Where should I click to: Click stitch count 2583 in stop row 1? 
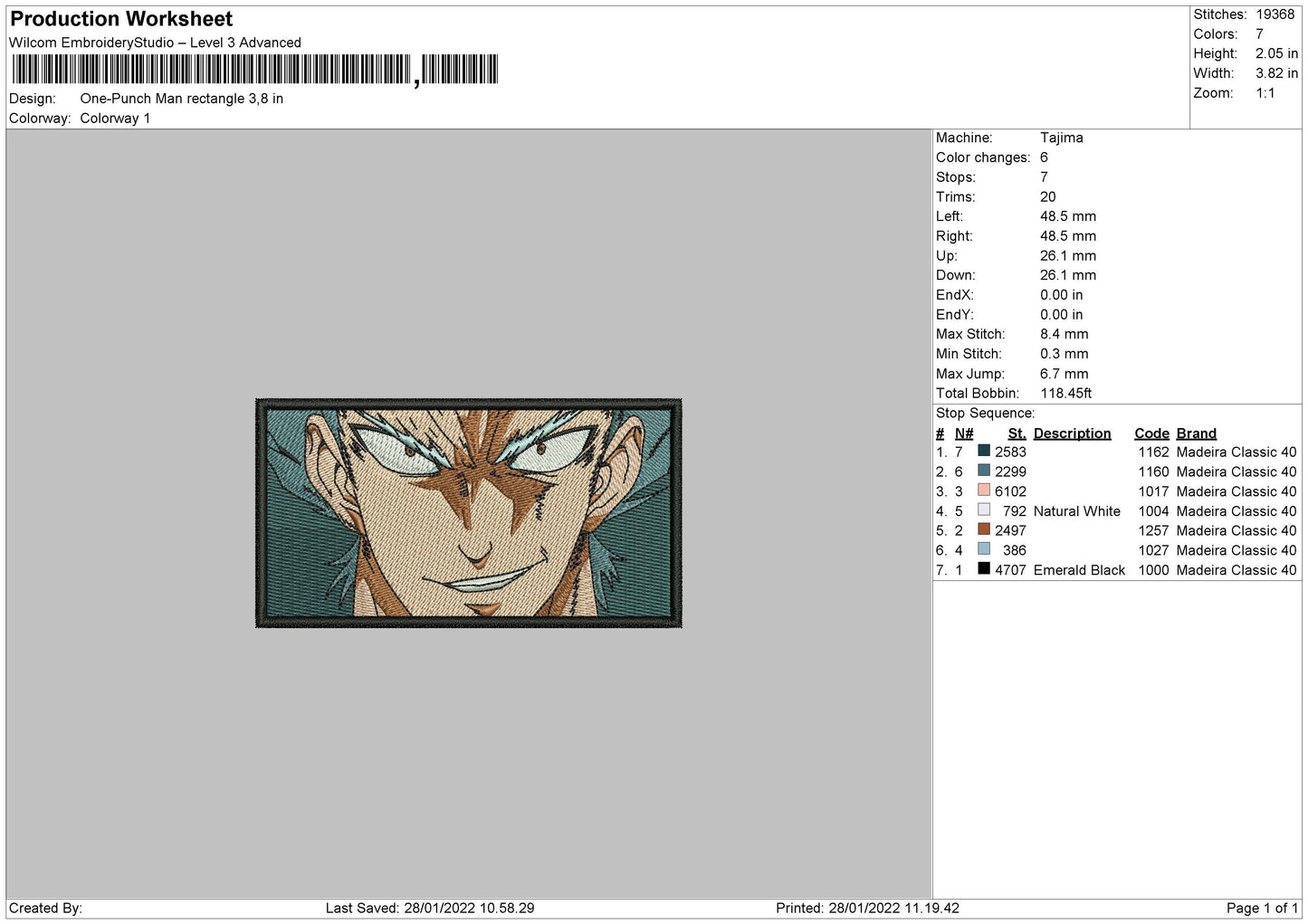[x=1010, y=452]
